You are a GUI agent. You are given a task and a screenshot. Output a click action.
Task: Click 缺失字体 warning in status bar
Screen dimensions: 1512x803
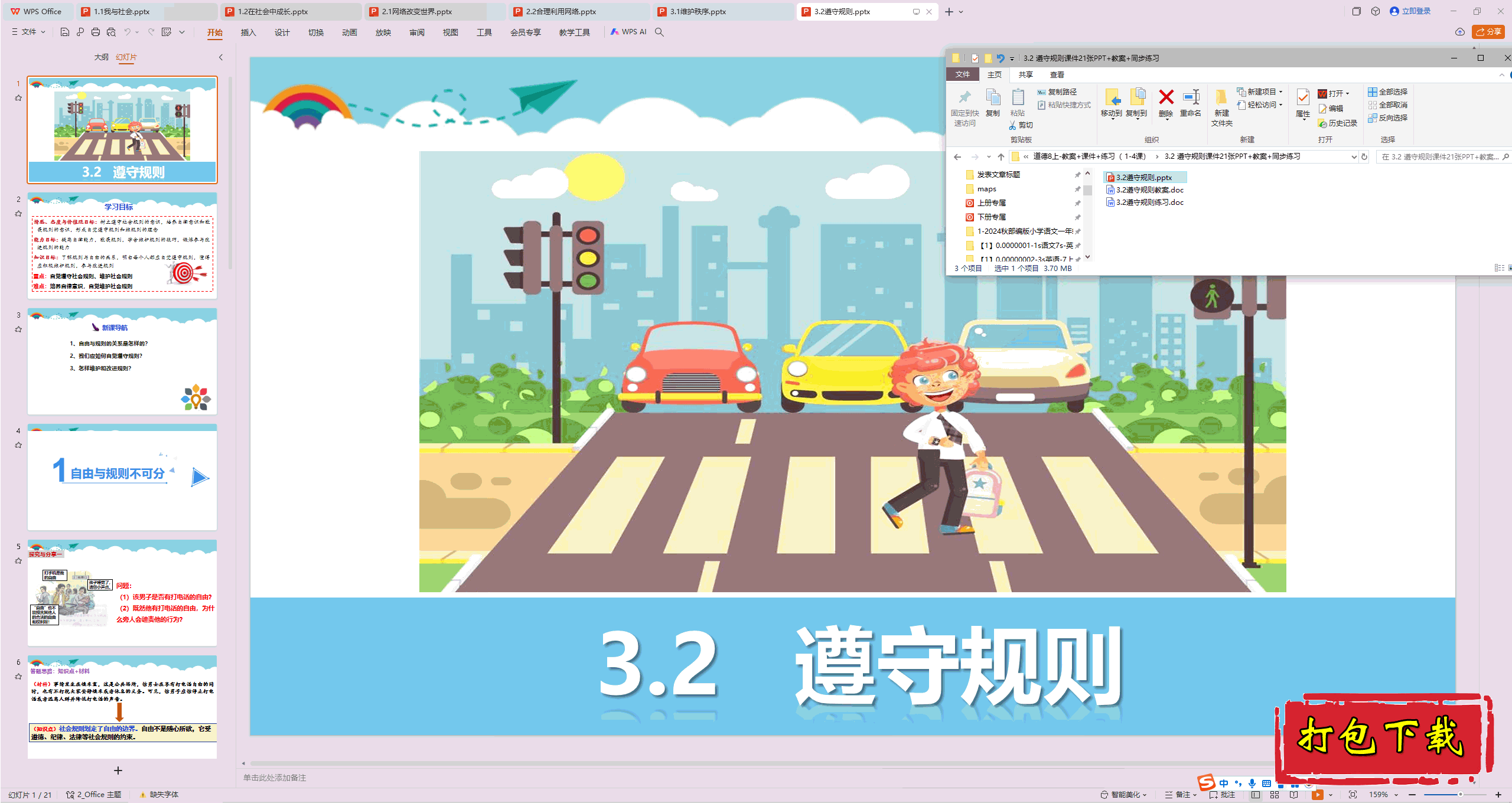[x=159, y=795]
